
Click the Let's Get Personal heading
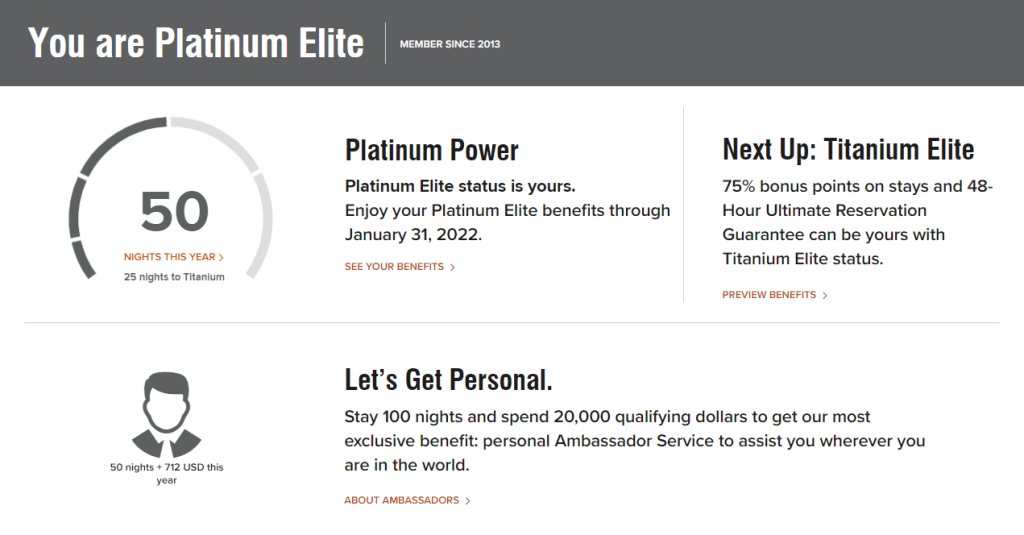click(x=449, y=380)
